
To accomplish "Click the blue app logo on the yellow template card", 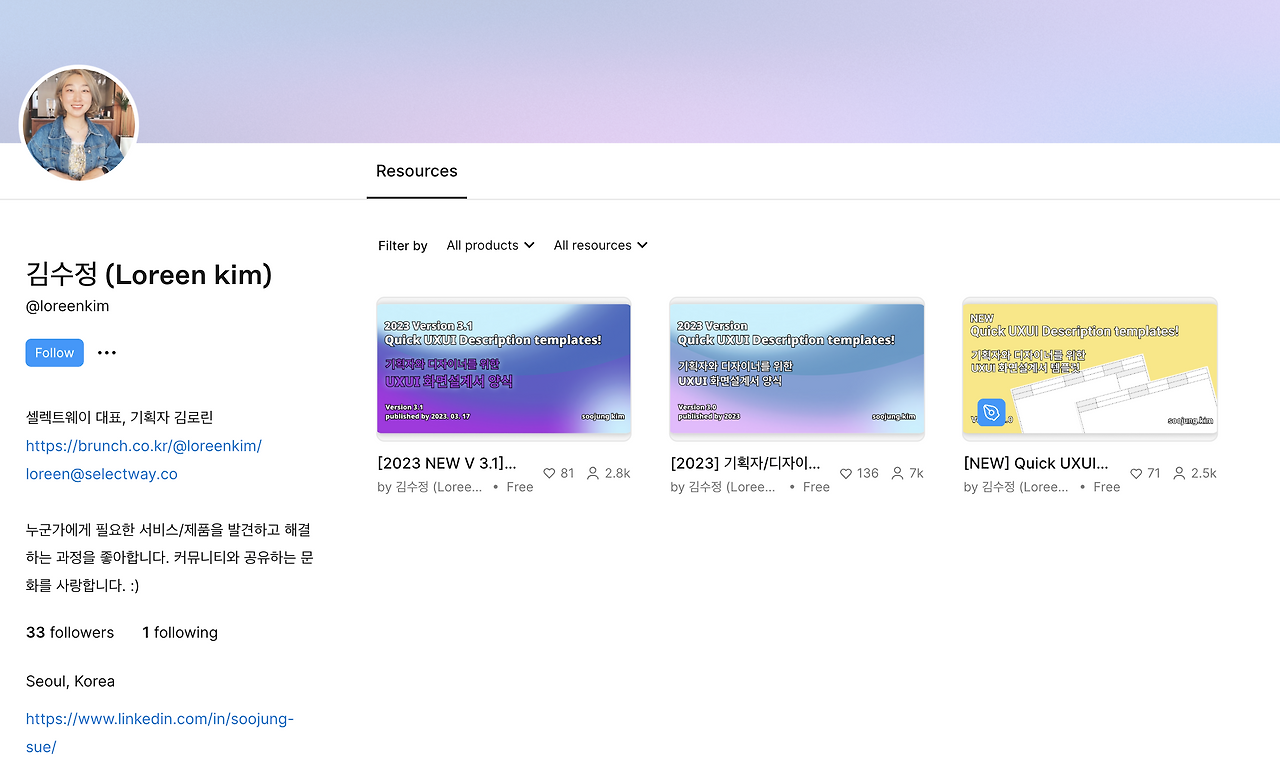I will pyautogui.click(x=990, y=412).
